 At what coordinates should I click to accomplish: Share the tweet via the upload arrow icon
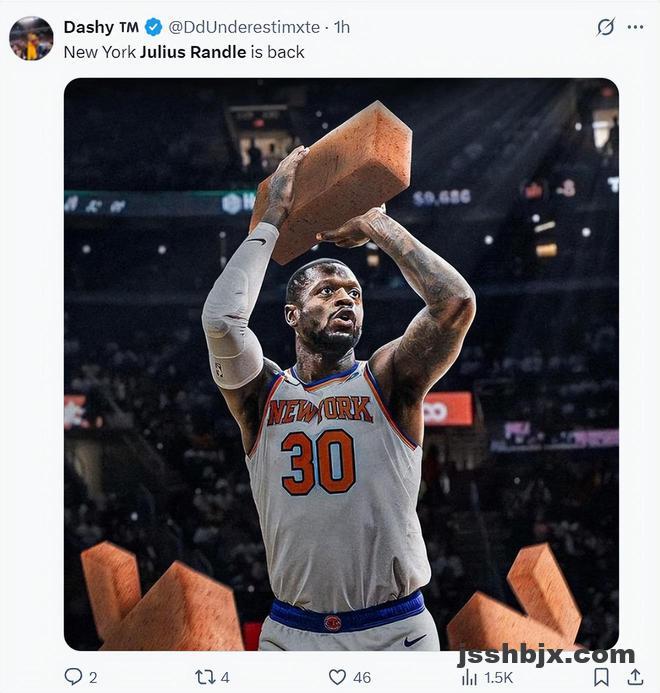point(635,677)
